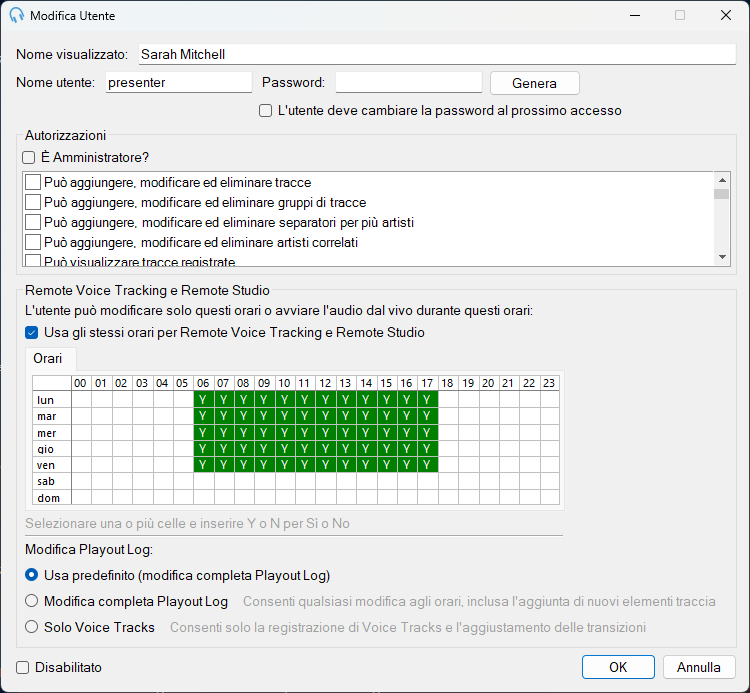Click the permissions list scrollbar thumb
This screenshot has height=693, width=750.
tap(722, 194)
